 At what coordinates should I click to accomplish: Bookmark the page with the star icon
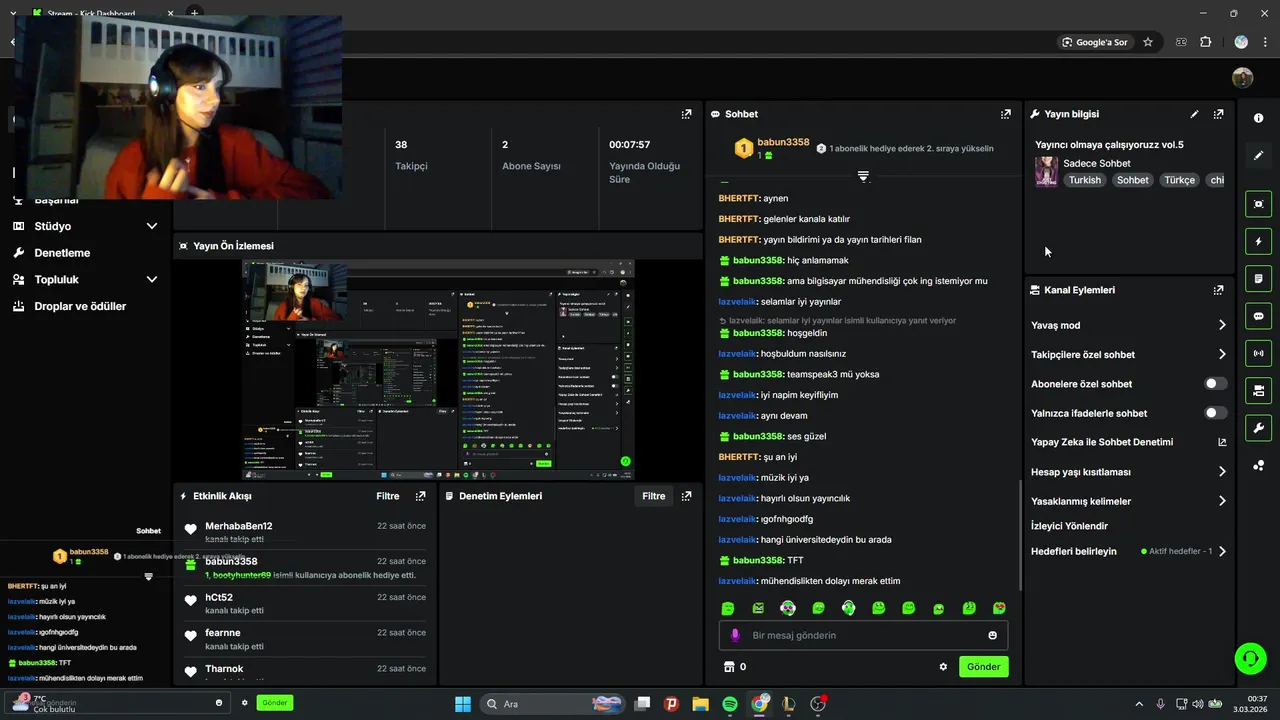click(1148, 42)
